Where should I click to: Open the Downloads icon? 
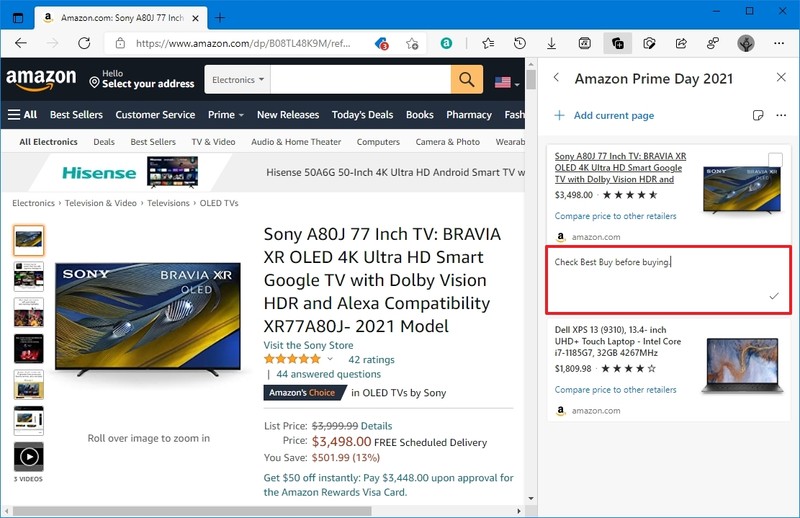click(x=552, y=43)
